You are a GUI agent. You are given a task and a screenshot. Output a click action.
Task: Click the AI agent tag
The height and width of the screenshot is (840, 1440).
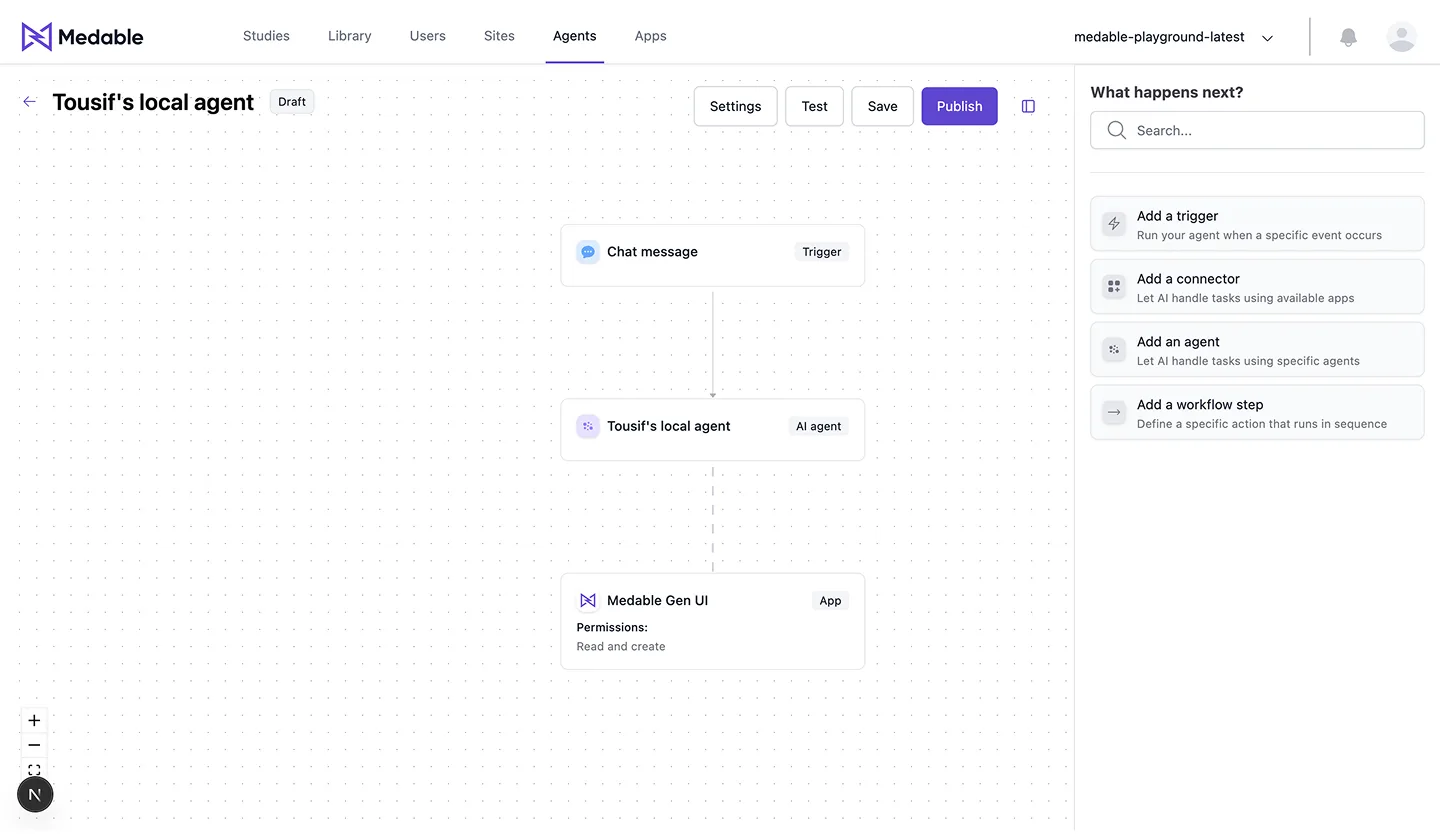[819, 426]
